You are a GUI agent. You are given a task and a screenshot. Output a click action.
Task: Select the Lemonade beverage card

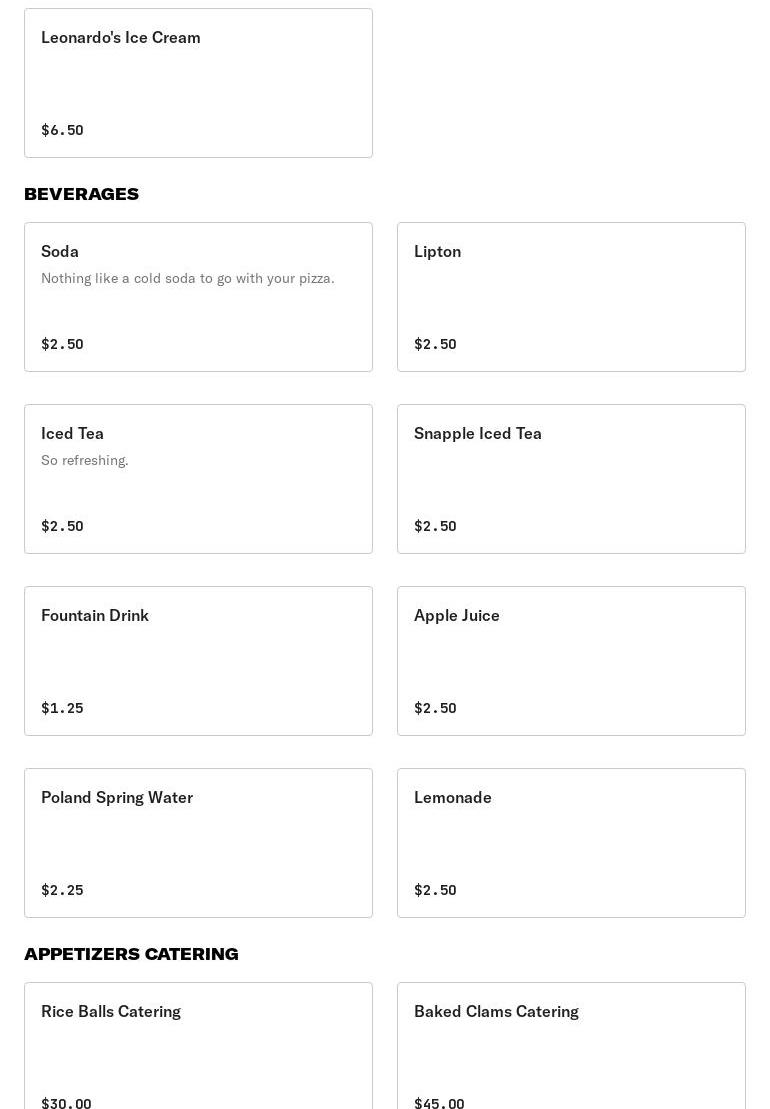571,843
